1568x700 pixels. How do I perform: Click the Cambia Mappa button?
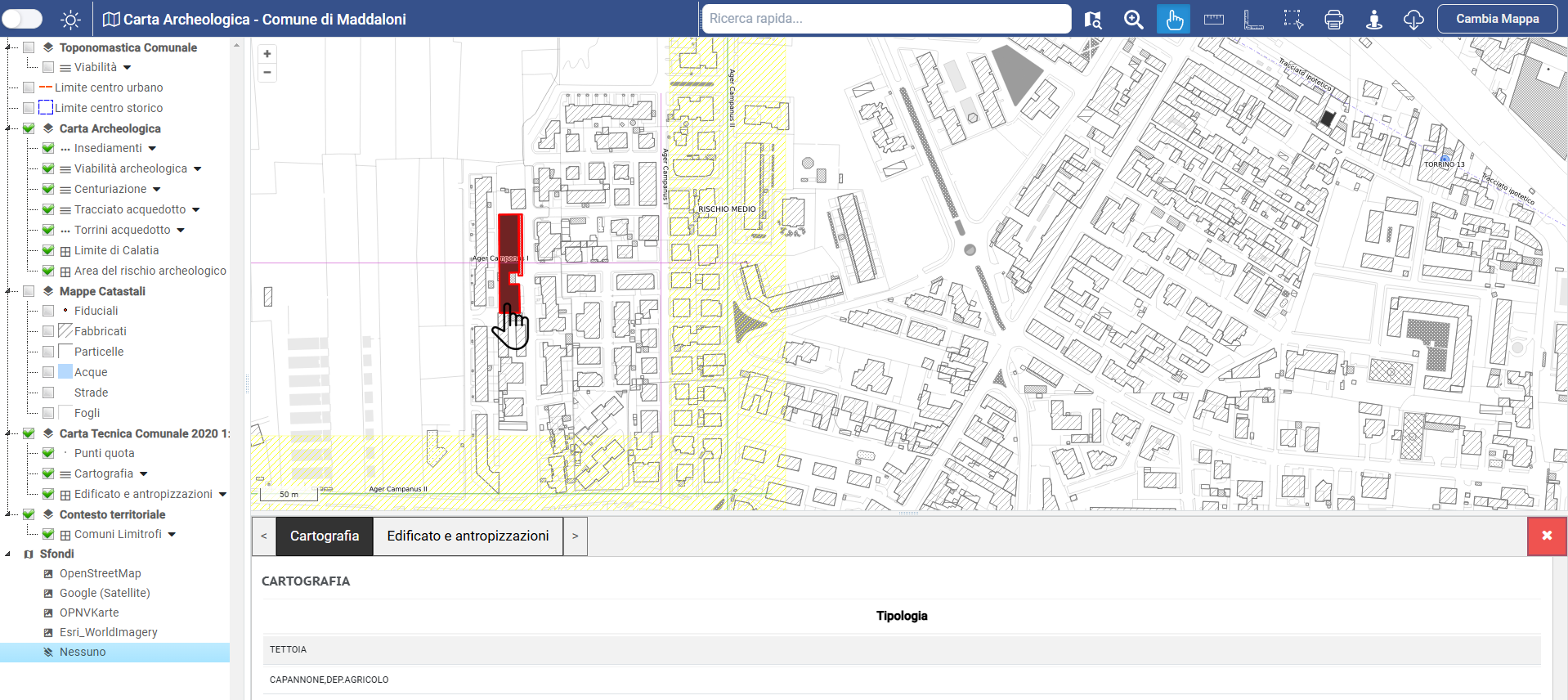1497,19
